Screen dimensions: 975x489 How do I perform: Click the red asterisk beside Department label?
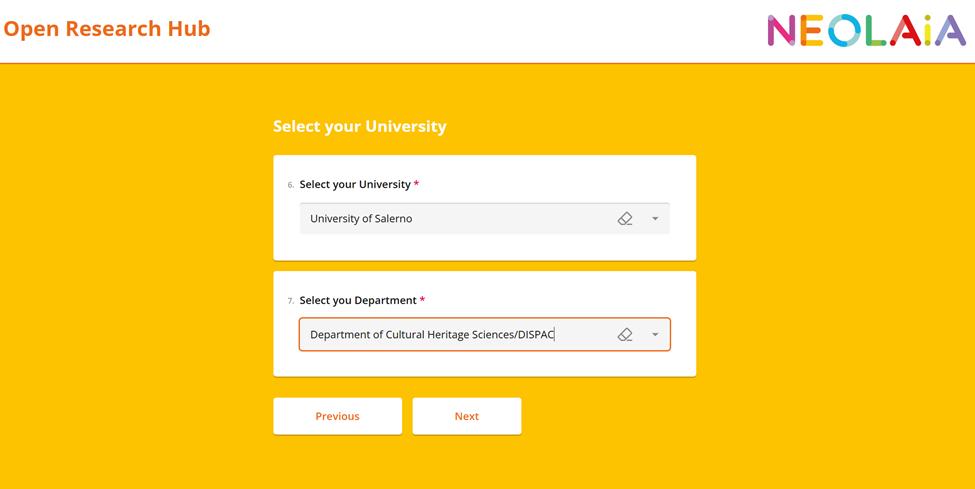click(422, 300)
